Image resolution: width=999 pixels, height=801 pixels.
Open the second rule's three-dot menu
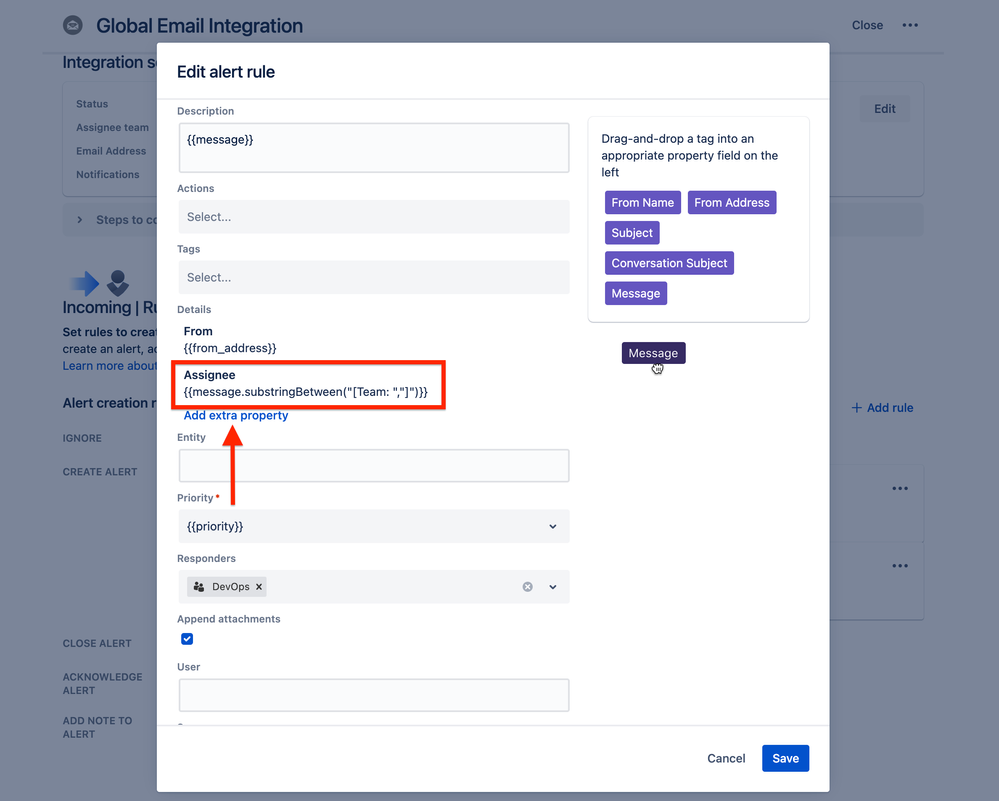(900, 566)
